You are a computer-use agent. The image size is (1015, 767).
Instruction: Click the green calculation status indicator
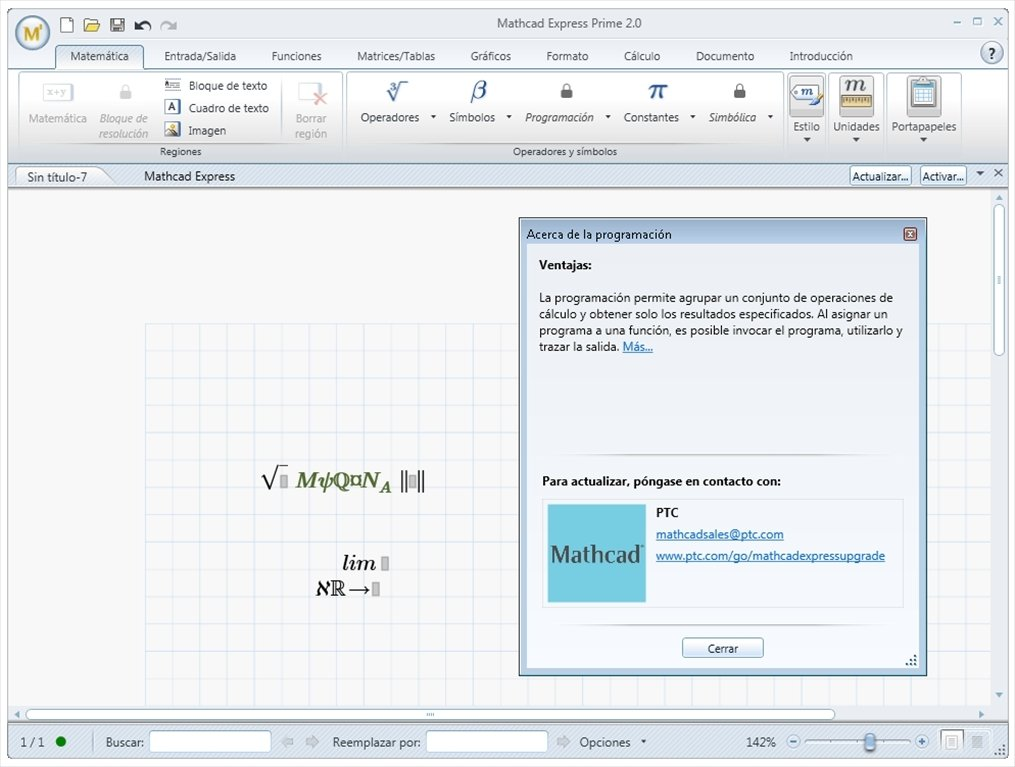pos(61,742)
